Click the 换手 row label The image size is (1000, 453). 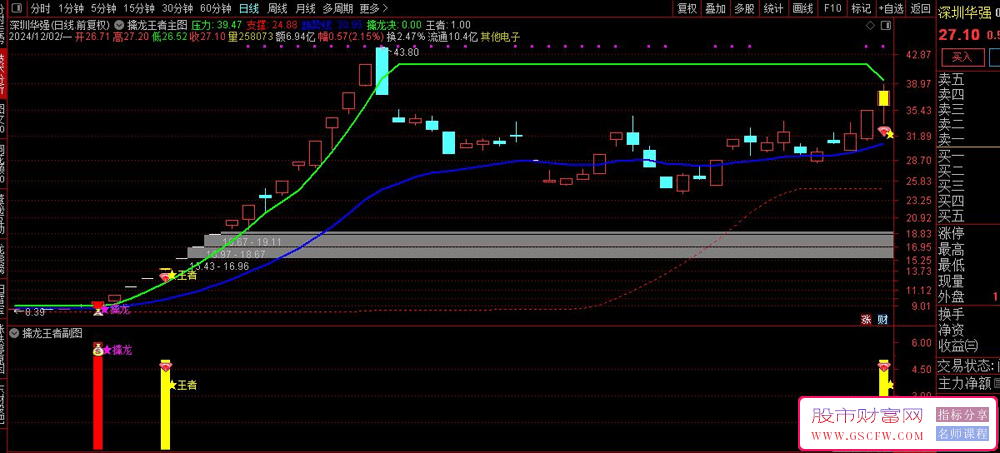[x=951, y=315]
